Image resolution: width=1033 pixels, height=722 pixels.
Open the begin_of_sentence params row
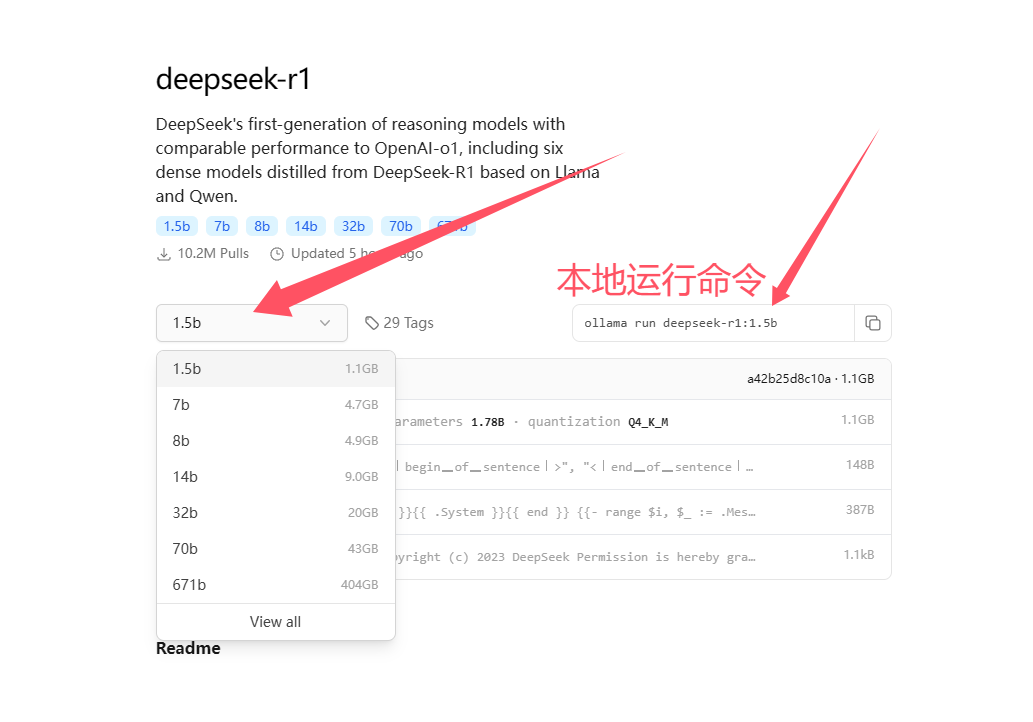click(643, 466)
